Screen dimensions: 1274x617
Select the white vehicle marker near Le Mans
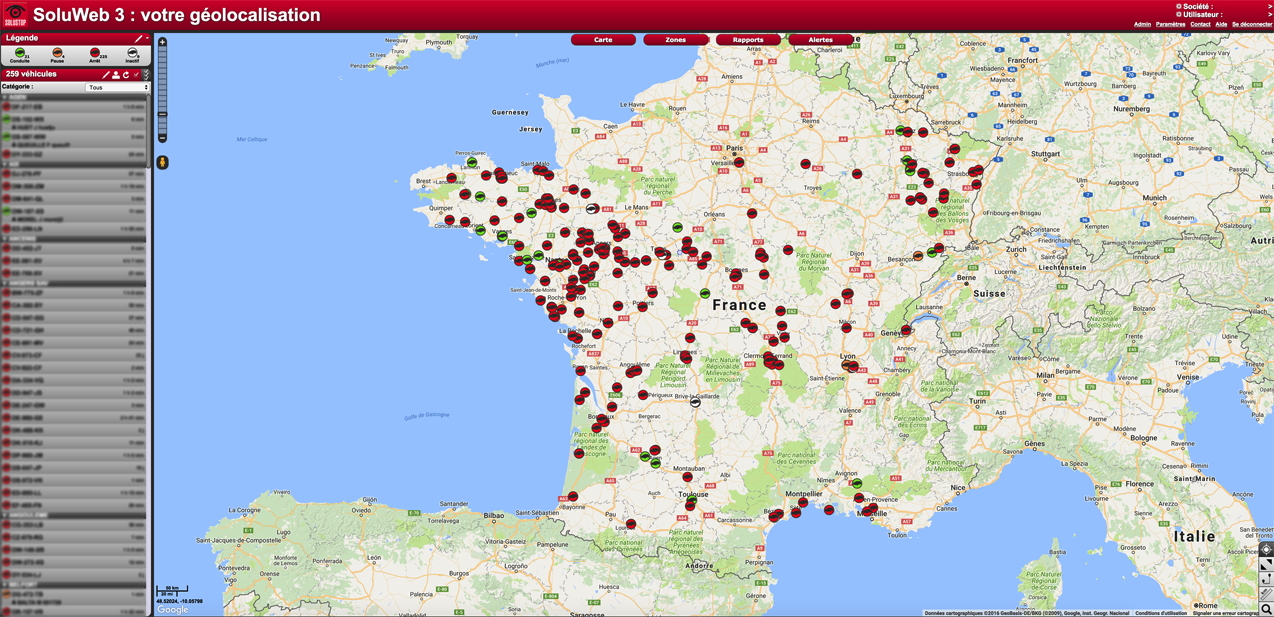(591, 209)
